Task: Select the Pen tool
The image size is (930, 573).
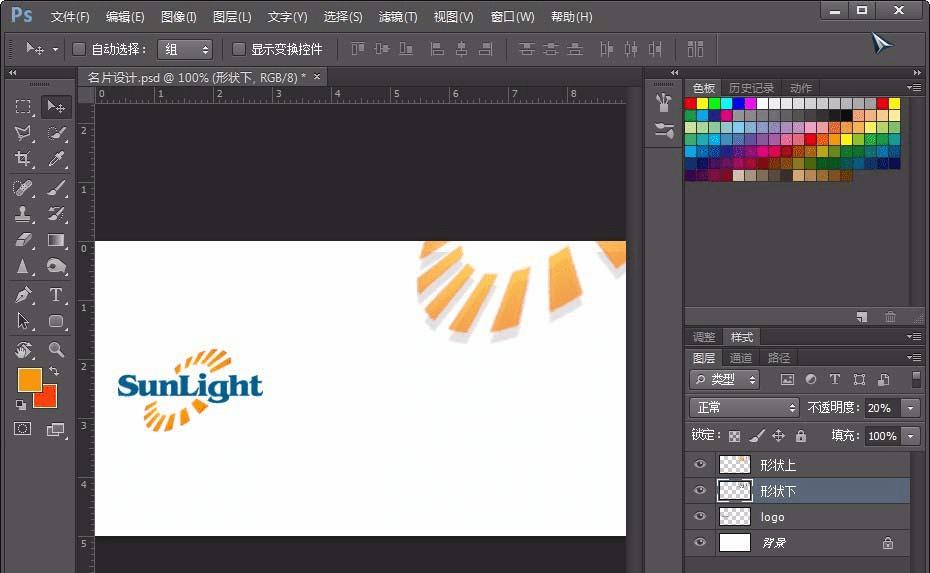Action: [24, 295]
